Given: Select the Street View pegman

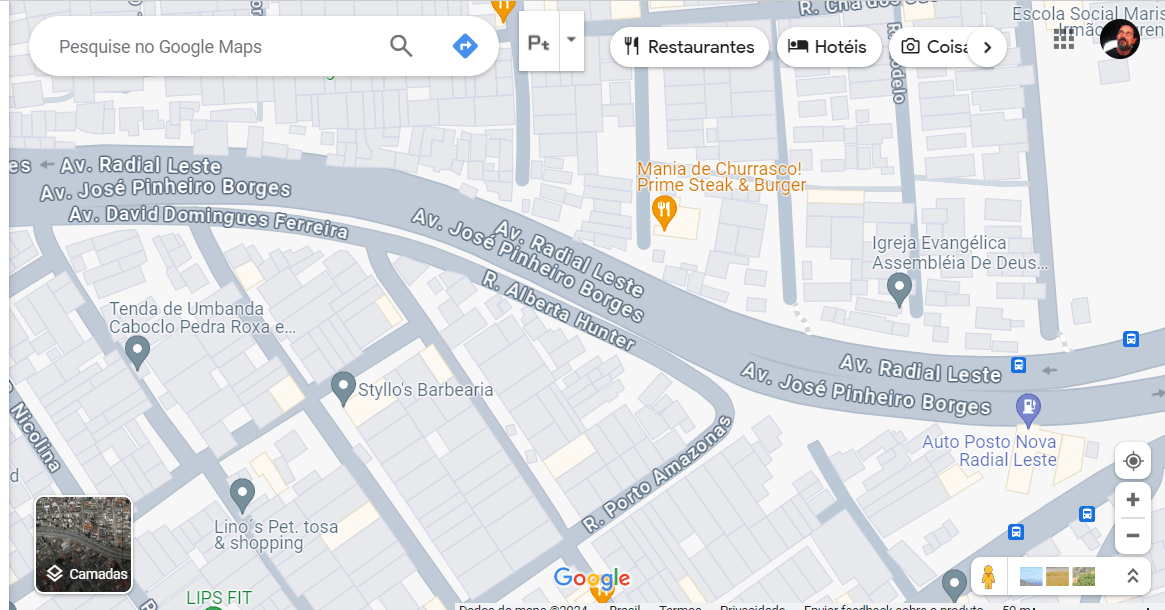Looking at the screenshot, I should (988, 577).
